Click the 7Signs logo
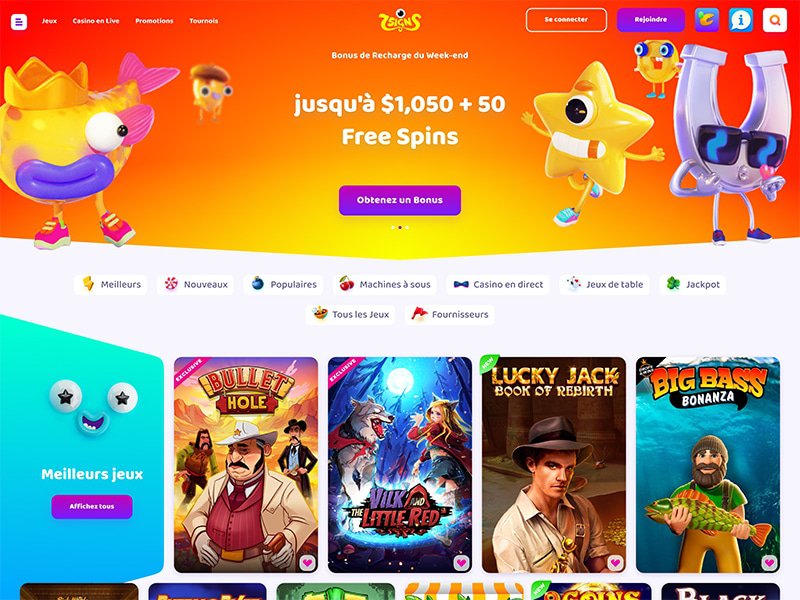Image resolution: width=800 pixels, height=600 pixels. pyautogui.click(x=400, y=21)
